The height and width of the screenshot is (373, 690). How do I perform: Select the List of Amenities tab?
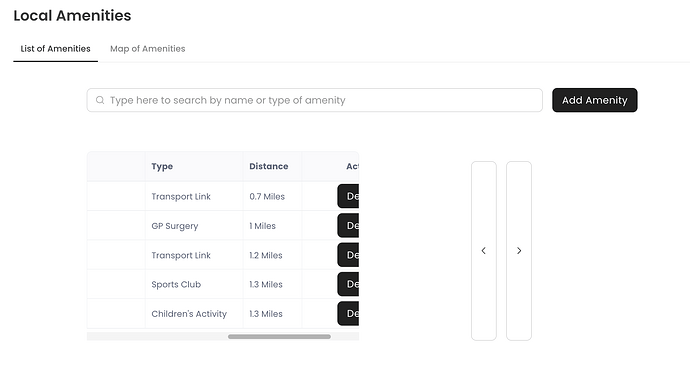55,49
